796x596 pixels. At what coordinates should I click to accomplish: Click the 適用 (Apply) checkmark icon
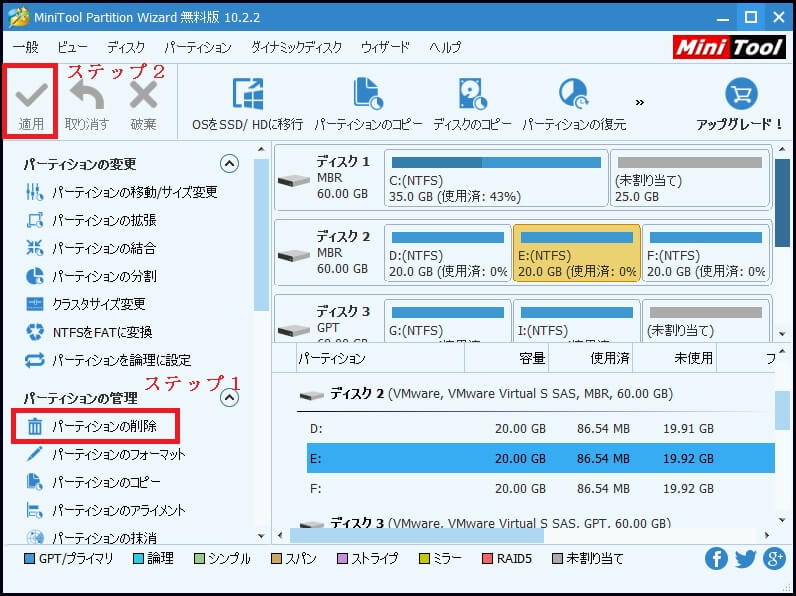(31, 95)
